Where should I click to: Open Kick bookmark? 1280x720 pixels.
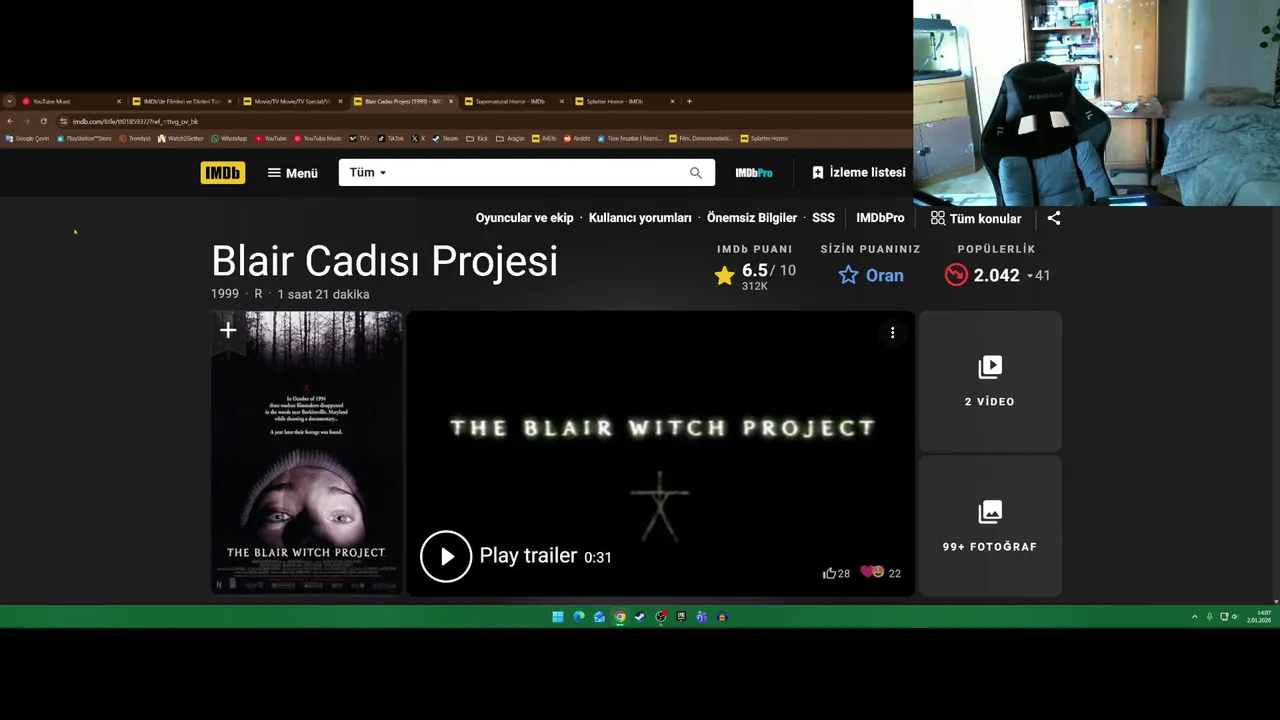(477, 138)
